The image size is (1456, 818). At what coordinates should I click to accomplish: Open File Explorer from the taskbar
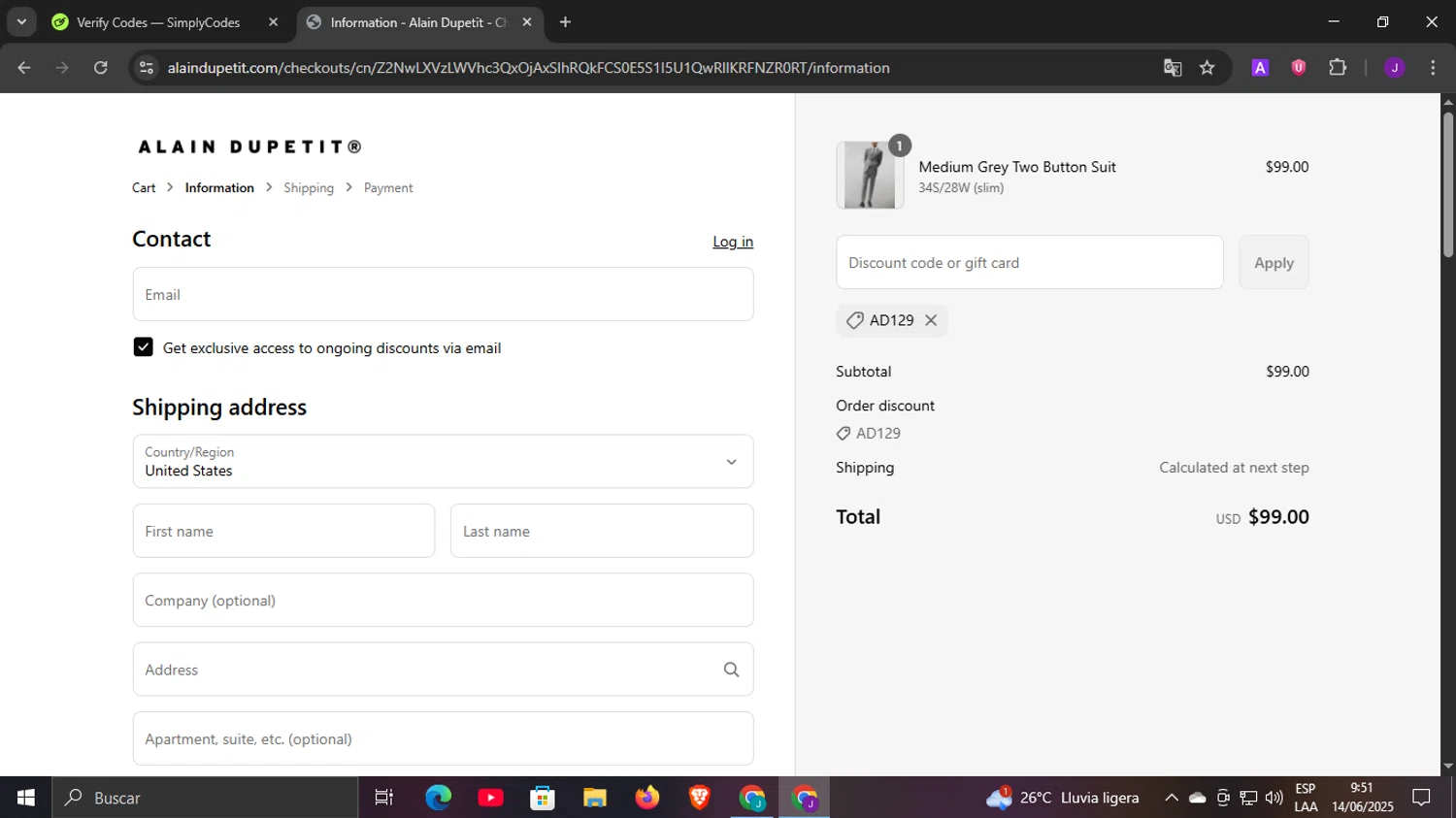[x=595, y=798]
